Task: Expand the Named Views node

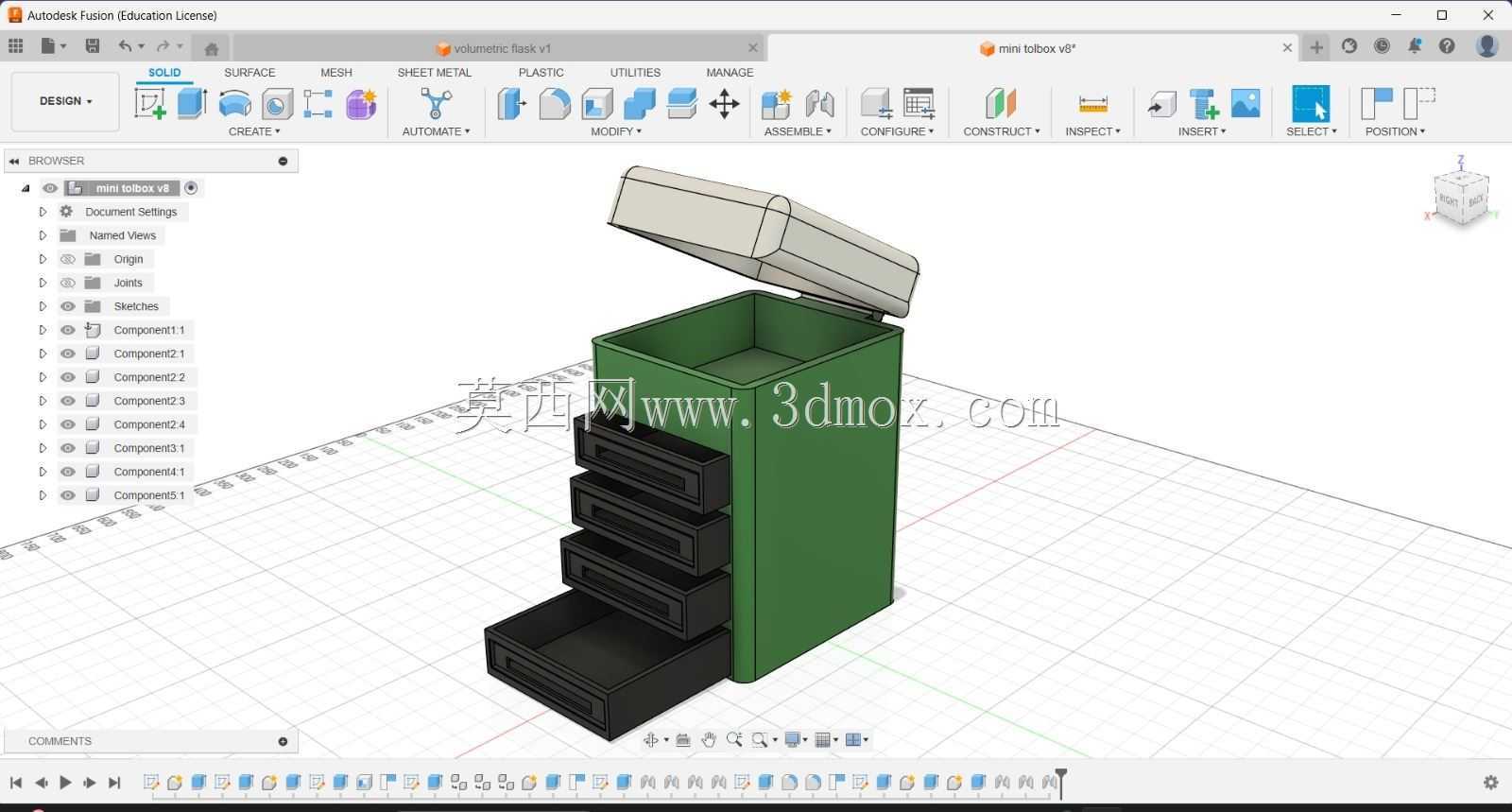Action: pos(43,235)
